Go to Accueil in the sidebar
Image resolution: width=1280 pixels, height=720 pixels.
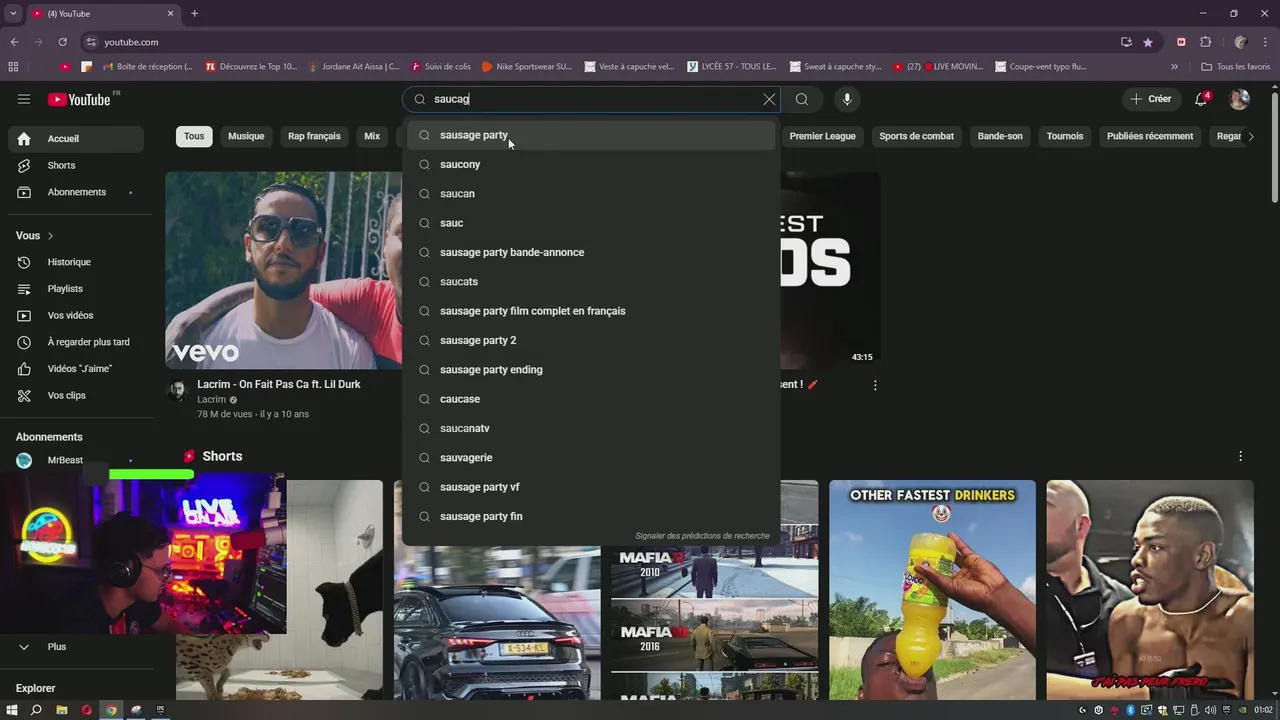[x=76, y=139]
